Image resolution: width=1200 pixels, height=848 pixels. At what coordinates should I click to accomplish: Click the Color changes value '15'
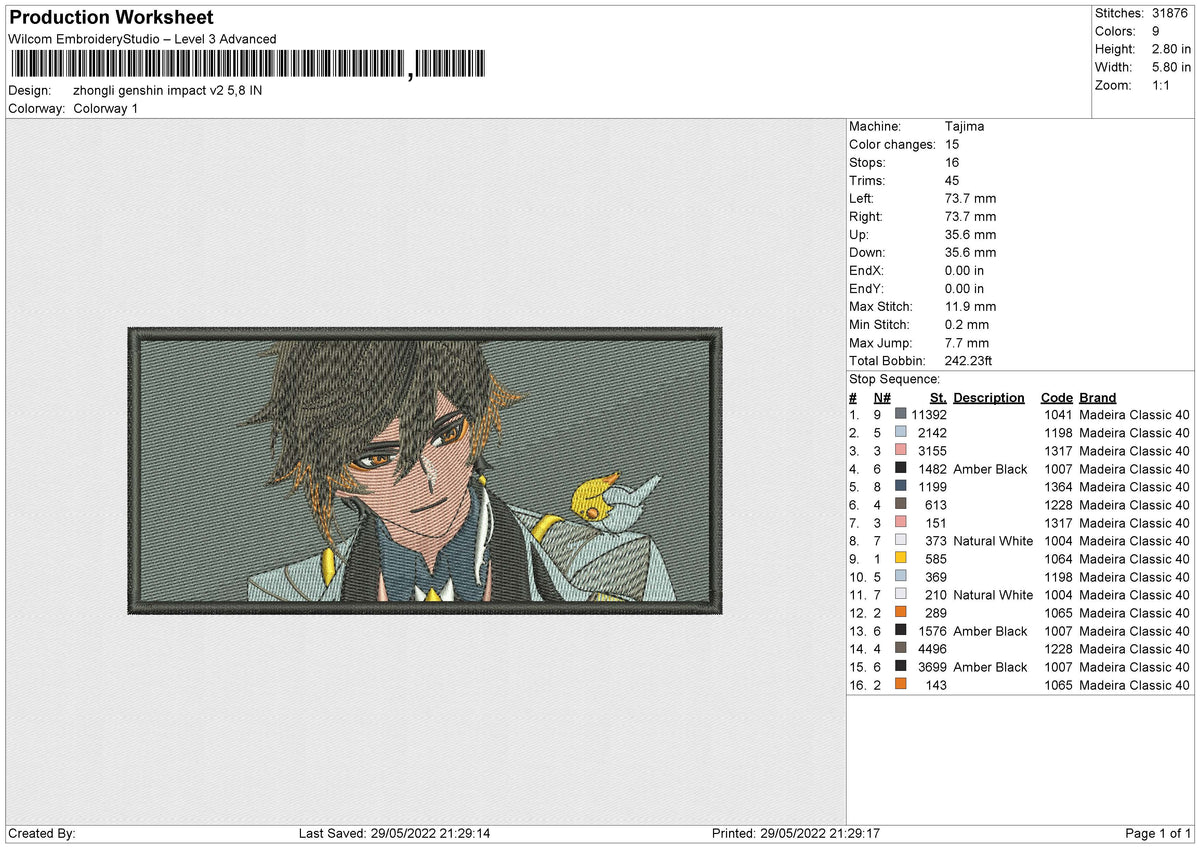click(x=952, y=145)
